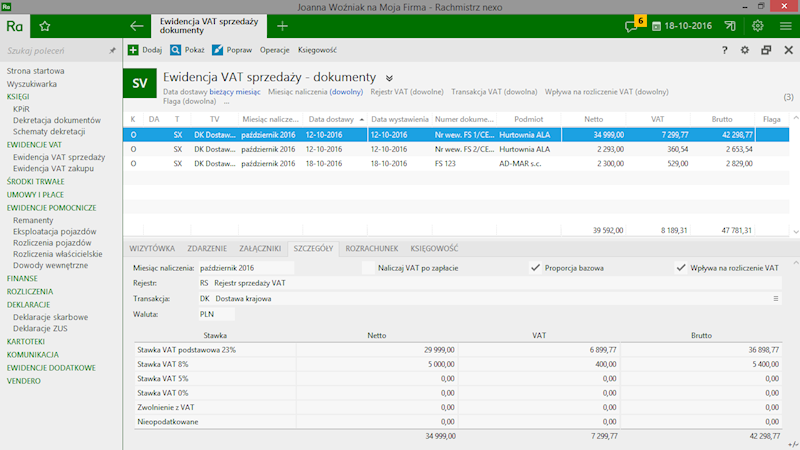Viewport: 800px width, 450px height.
Task: Select SZCZEGÓŁY tab
Action: pos(313,248)
